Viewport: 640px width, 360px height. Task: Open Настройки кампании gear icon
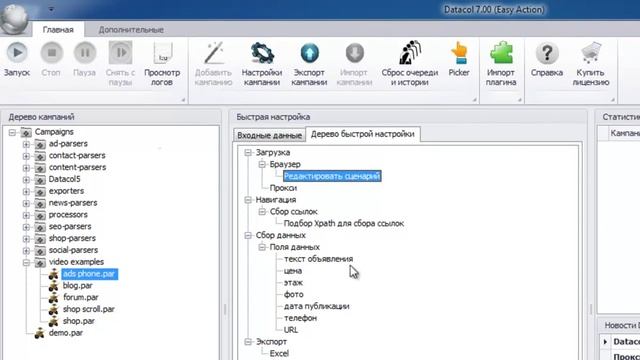tap(262, 53)
